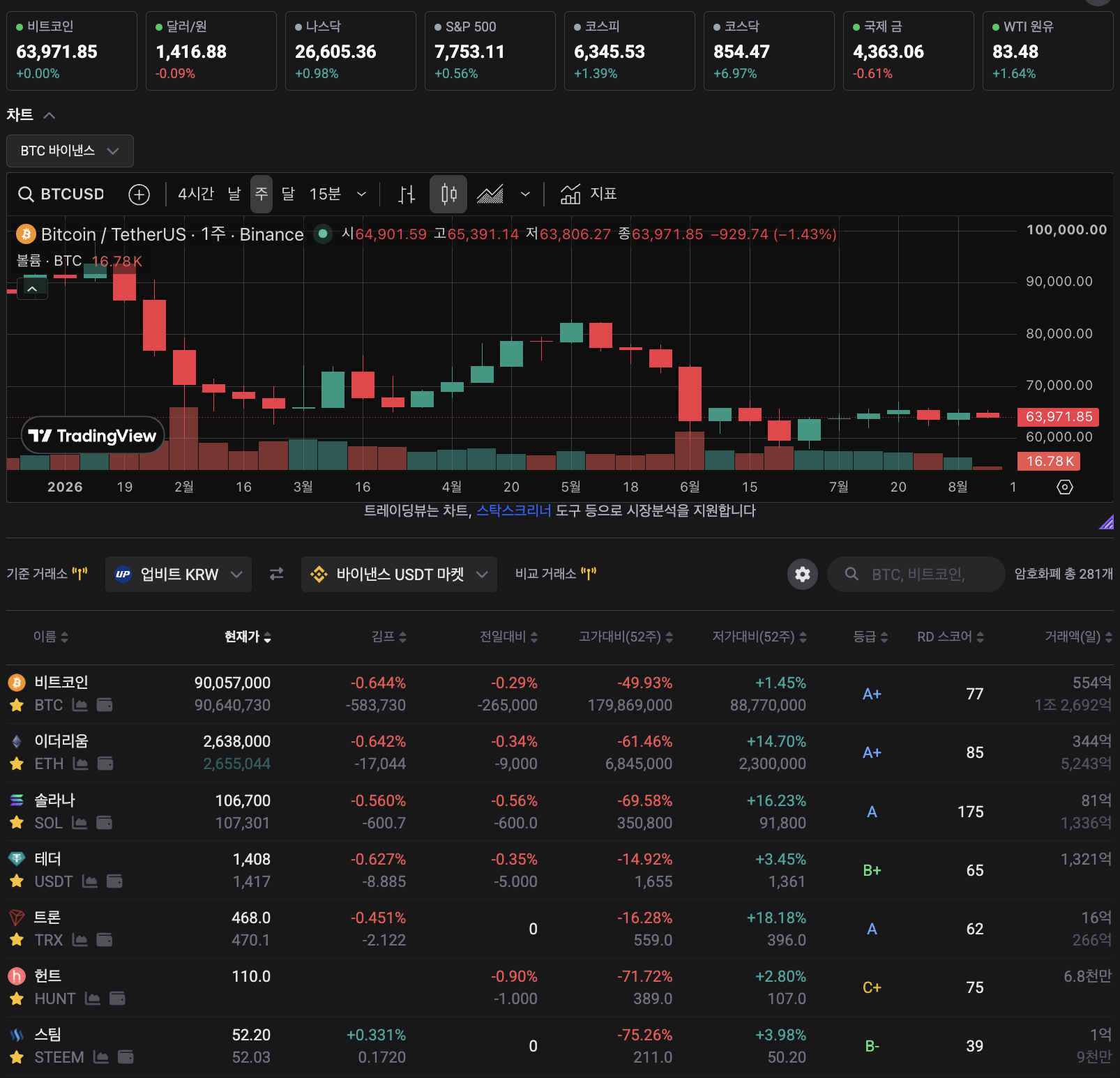Select the 날 daily interval
The width and height of the screenshot is (1120, 1078).
pyautogui.click(x=234, y=194)
